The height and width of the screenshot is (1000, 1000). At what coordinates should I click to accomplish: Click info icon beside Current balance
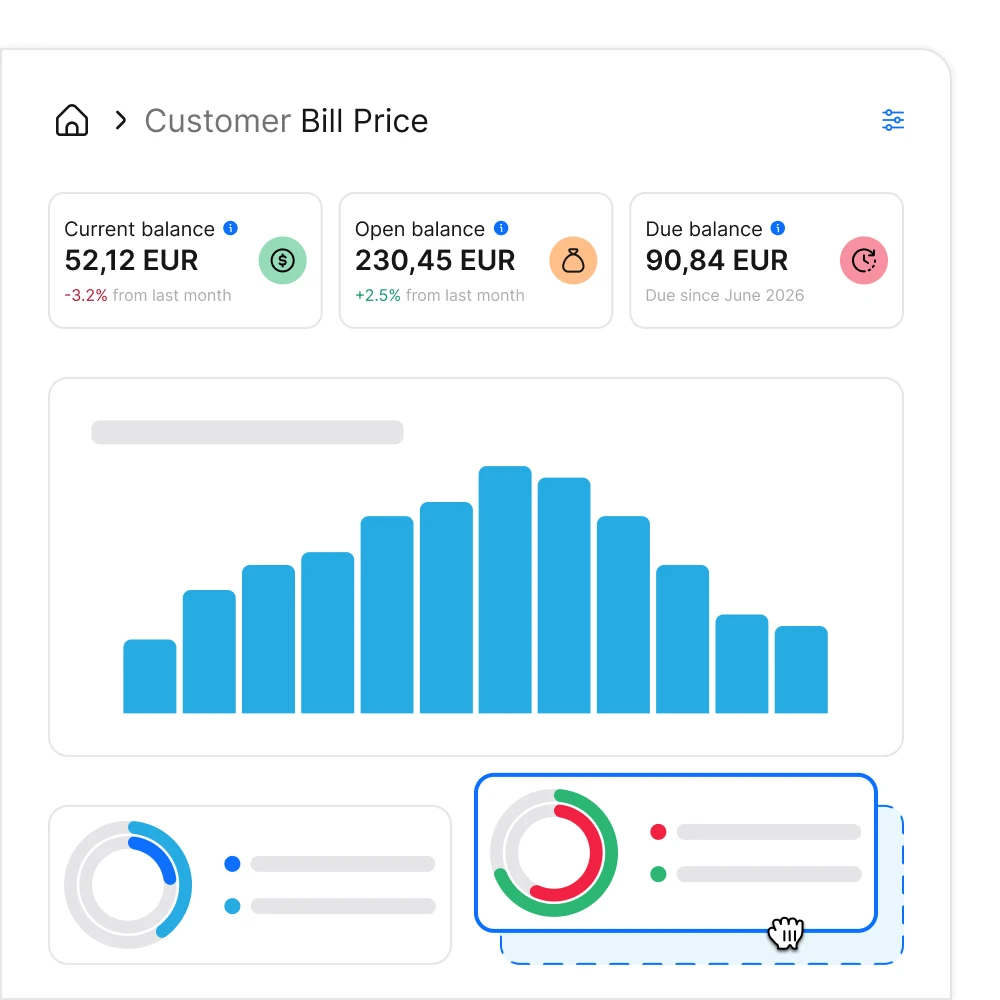(x=230, y=228)
